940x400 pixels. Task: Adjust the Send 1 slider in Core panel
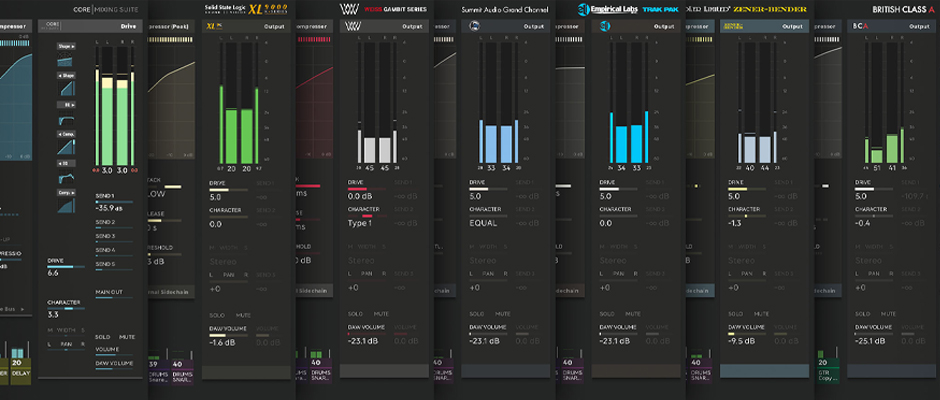pos(114,202)
